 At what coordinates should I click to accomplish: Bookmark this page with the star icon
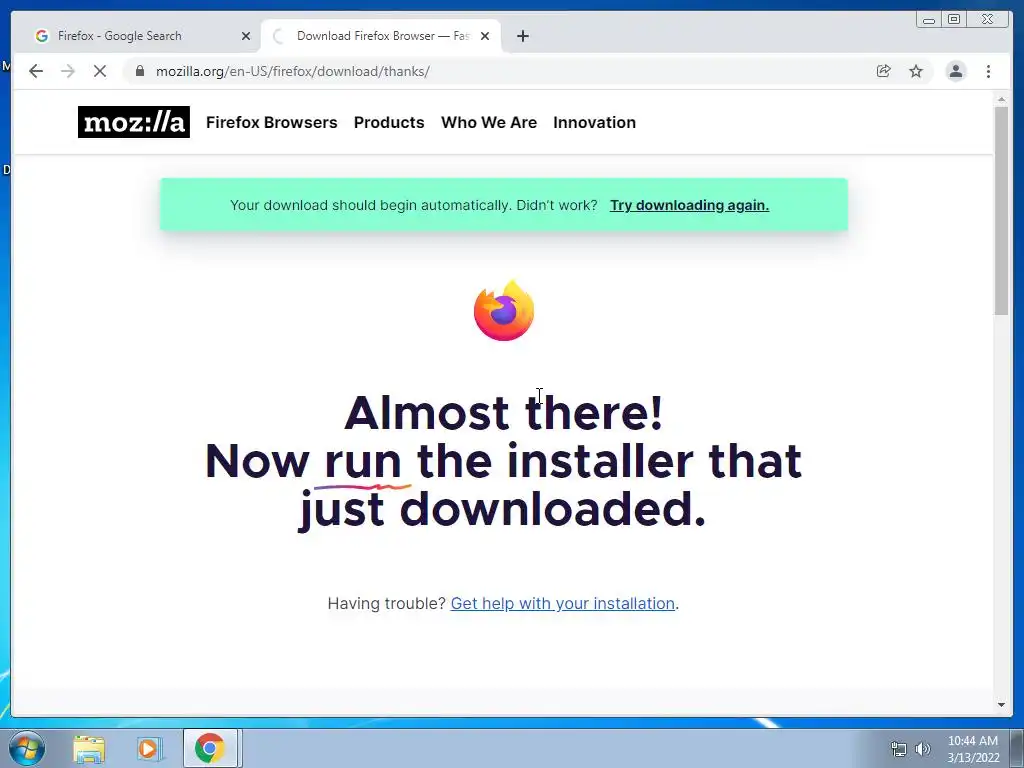[x=916, y=71]
